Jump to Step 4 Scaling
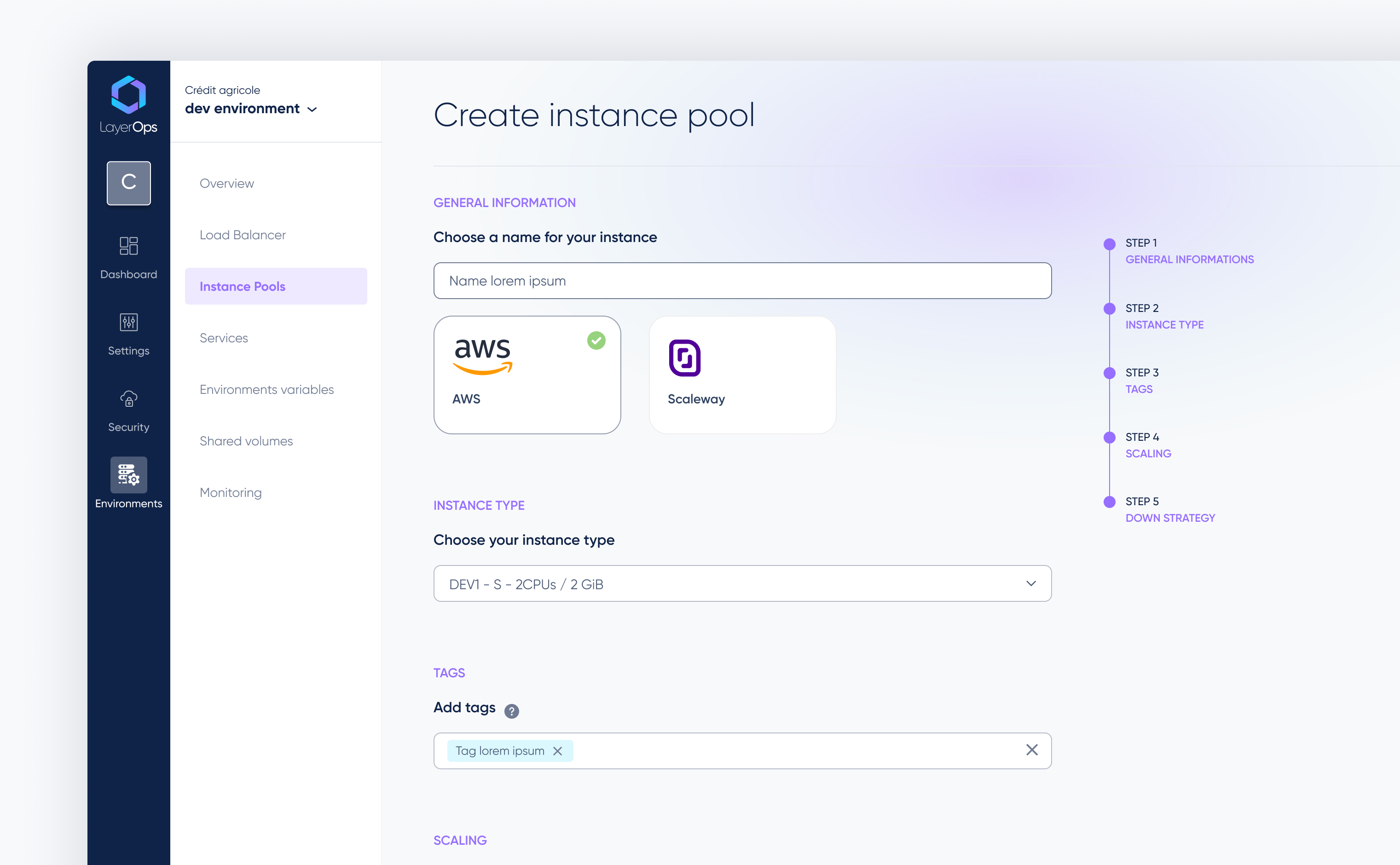This screenshot has width=1400, height=865. (x=1147, y=453)
